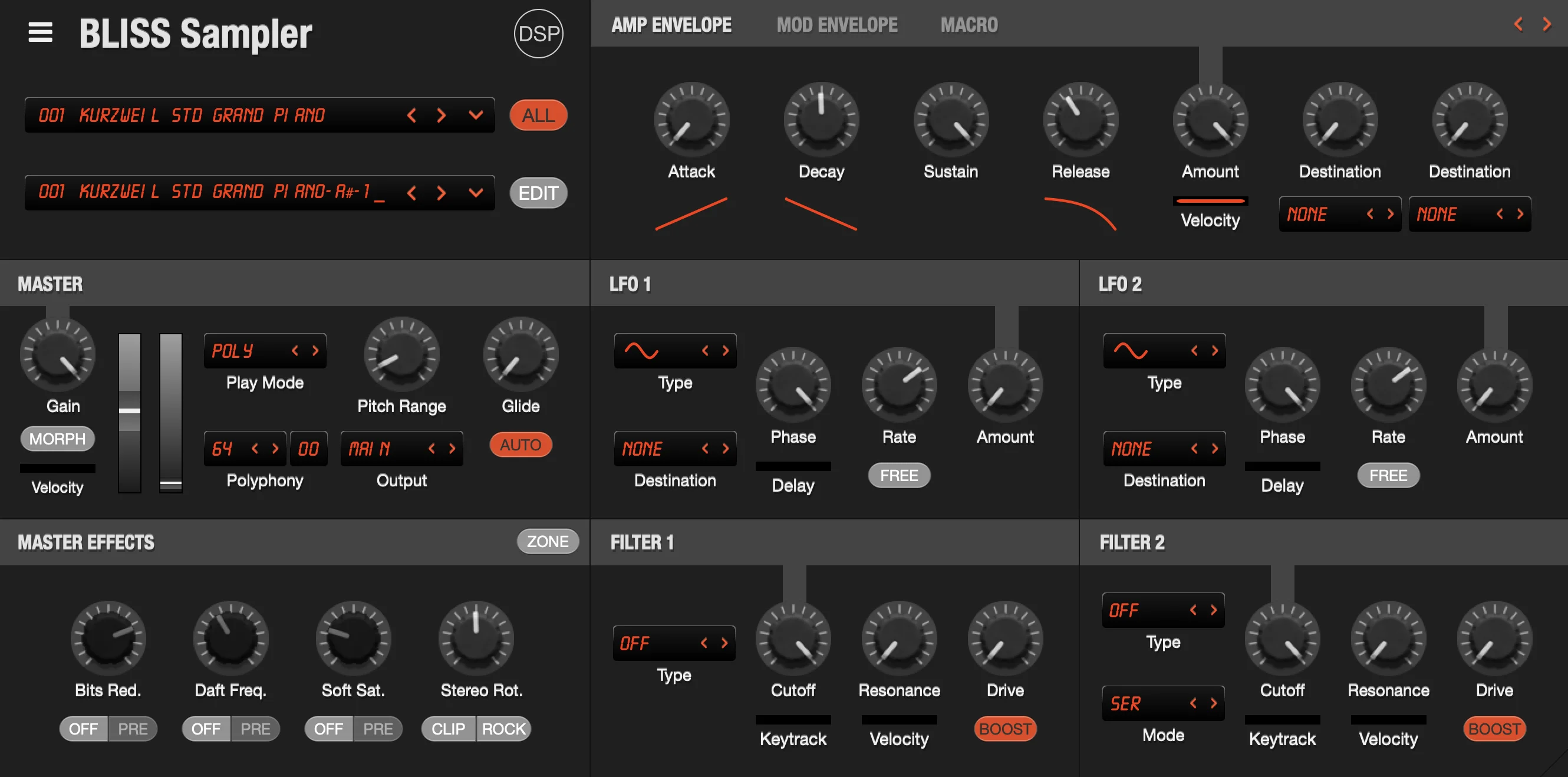1568x777 pixels.
Task: Go to previous zone sample
Action: [412, 193]
